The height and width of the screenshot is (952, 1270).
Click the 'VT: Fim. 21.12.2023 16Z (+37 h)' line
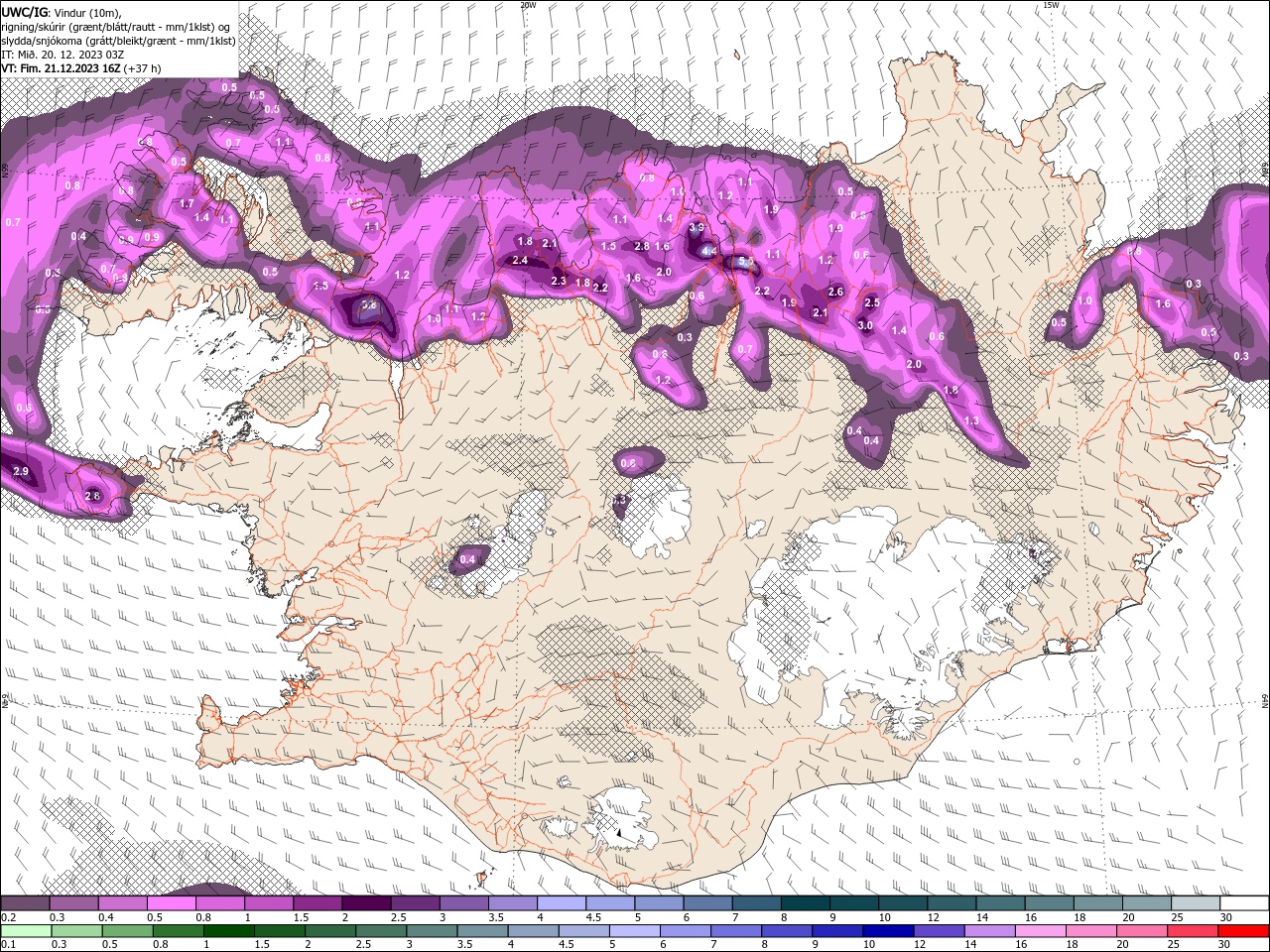point(81,68)
